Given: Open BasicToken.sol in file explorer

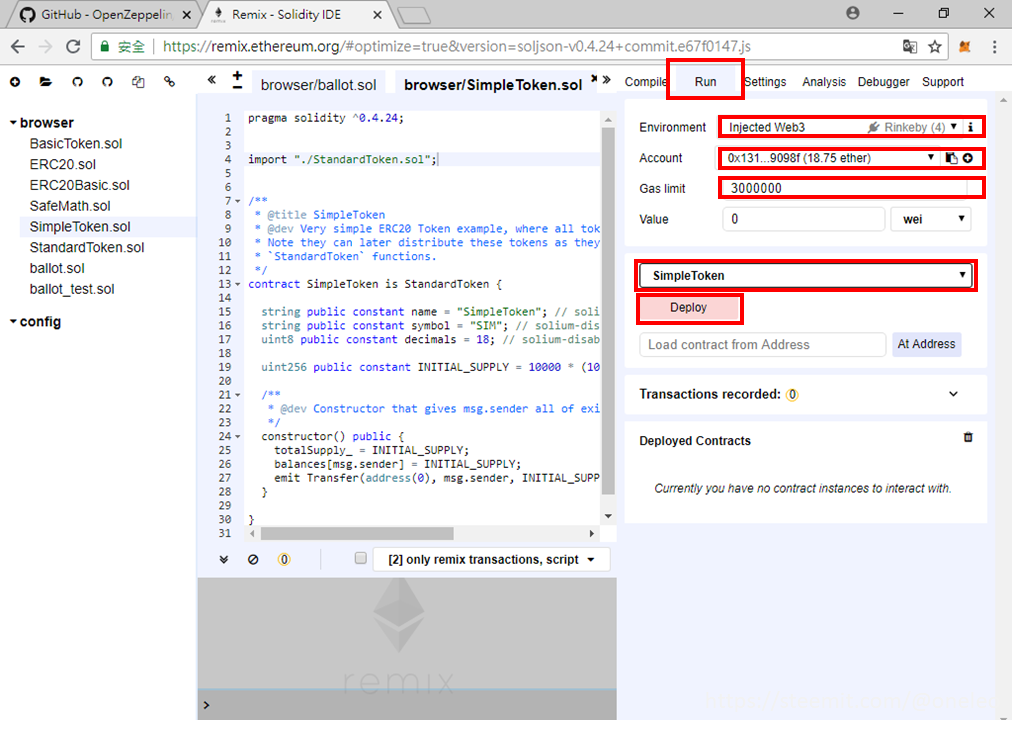Looking at the screenshot, I should point(76,143).
